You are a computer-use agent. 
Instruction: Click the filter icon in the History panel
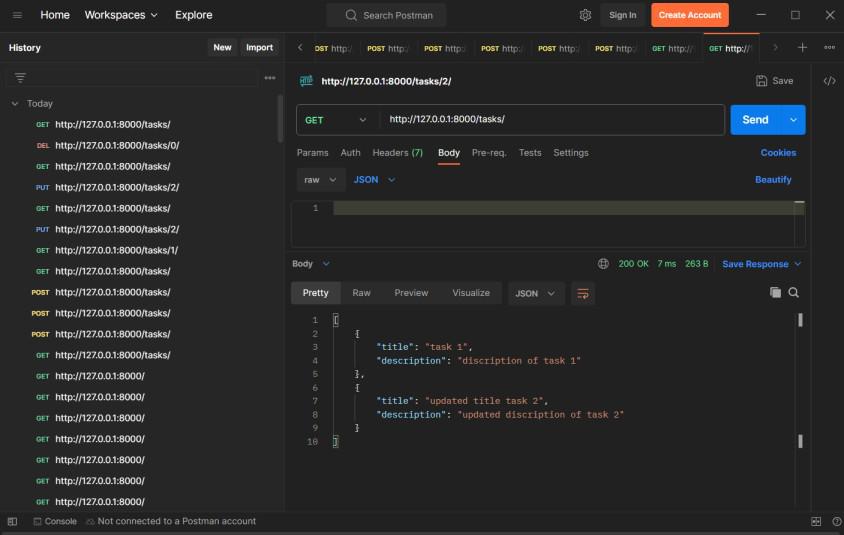pyautogui.click(x=20, y=77)
